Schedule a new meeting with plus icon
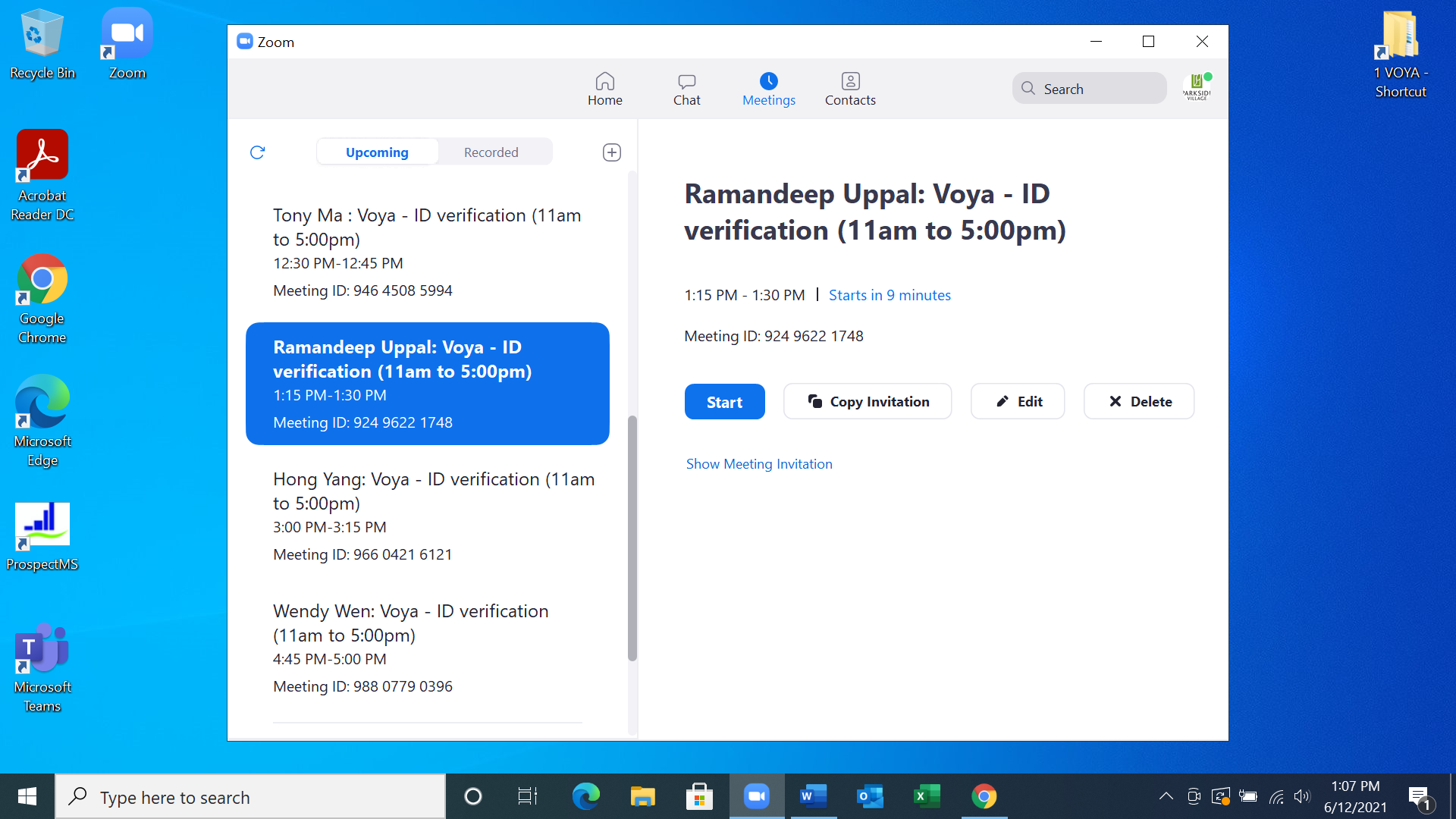Image resolution: width=1456 pixels, height=819 pixels. pos(612,152)
